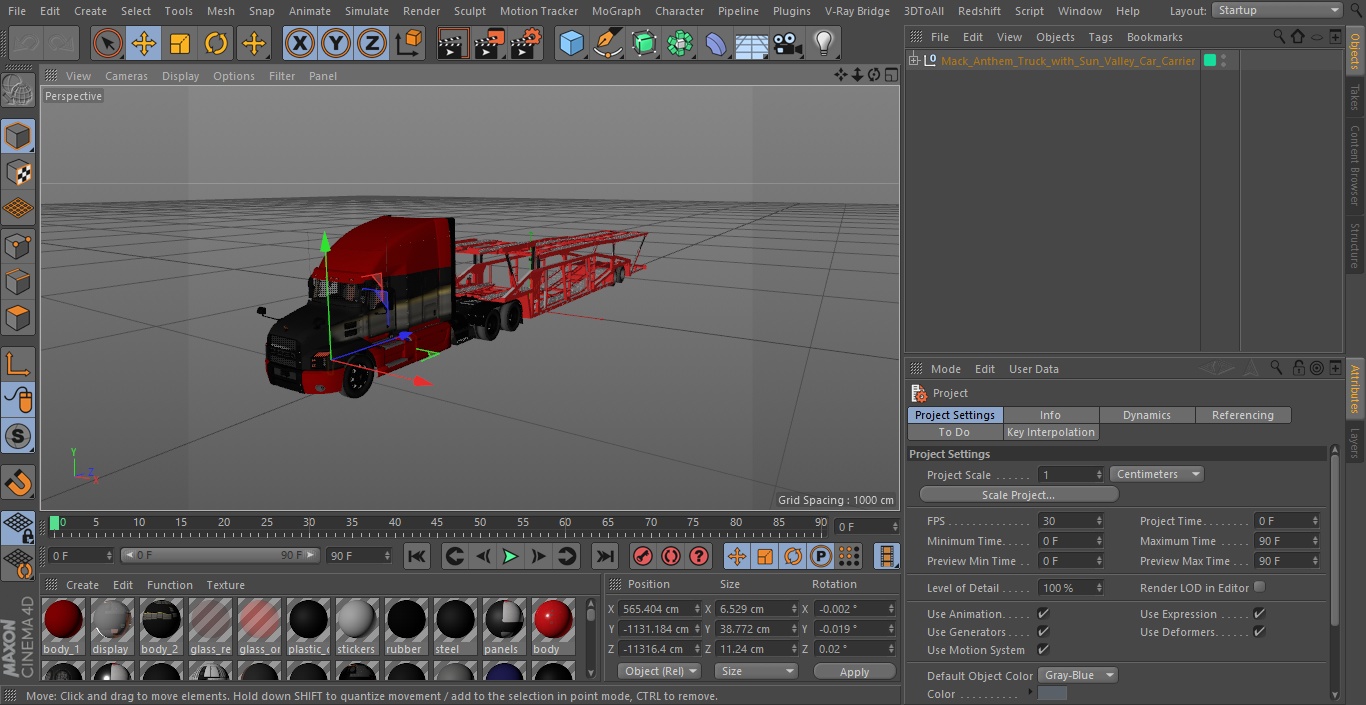Toggle Use Motion System checkbox
1366x705 pixels.
(x=1043, y=649)
